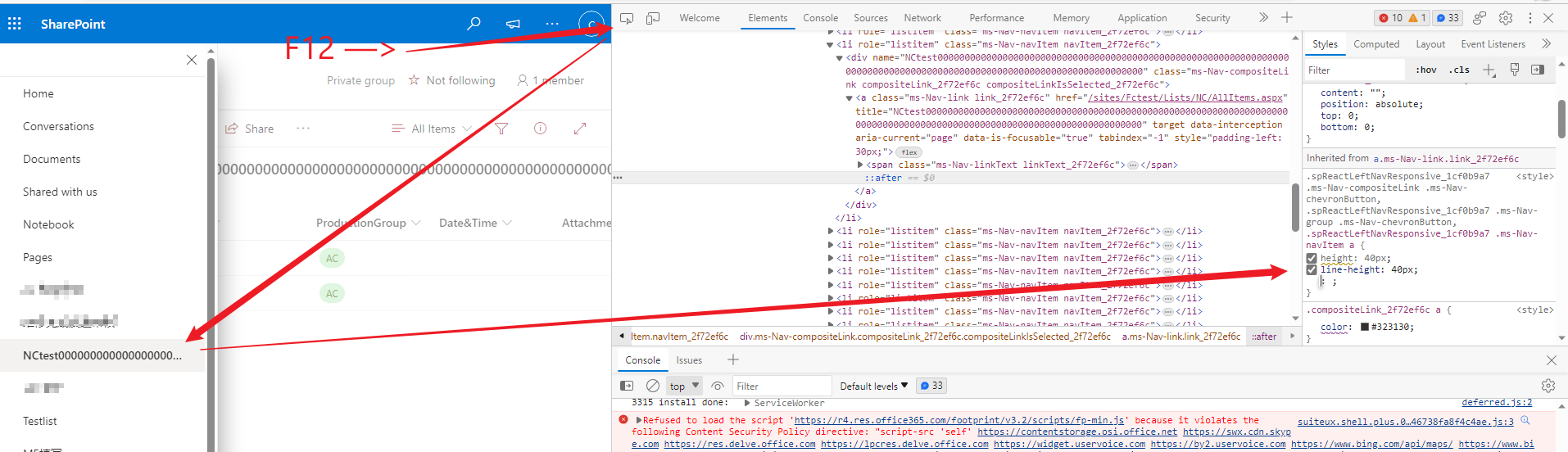Close the left navigation panel with X
This screenshot has height=452, width=1568.
[192, 60]
